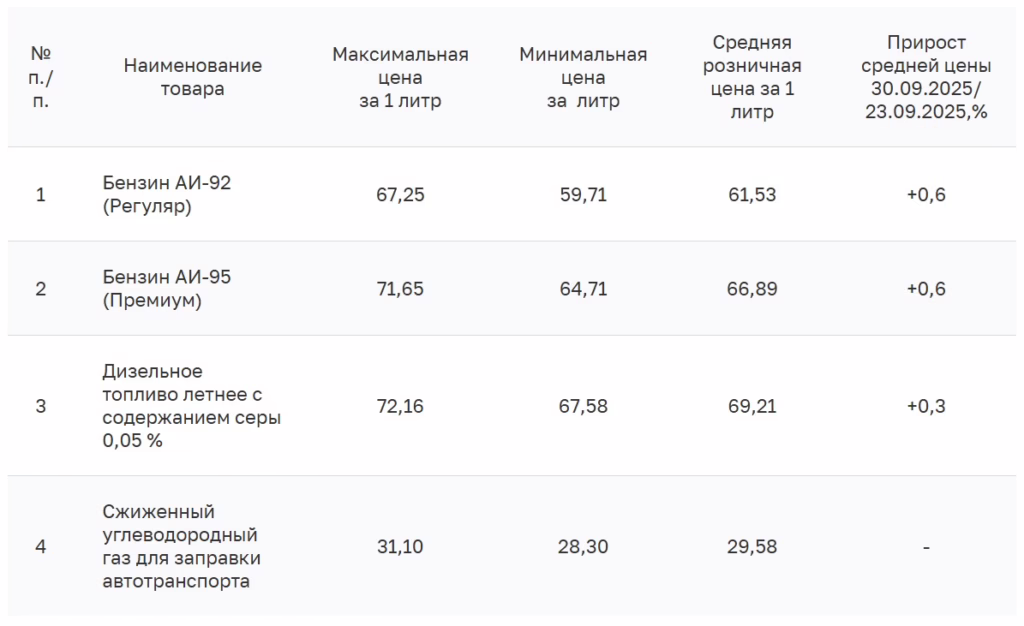The width and height of the screenshot is (1024, 626).
Task: Click the 'Дизельное топливо летнее' product cell
Action: click(x=191, y=406)
